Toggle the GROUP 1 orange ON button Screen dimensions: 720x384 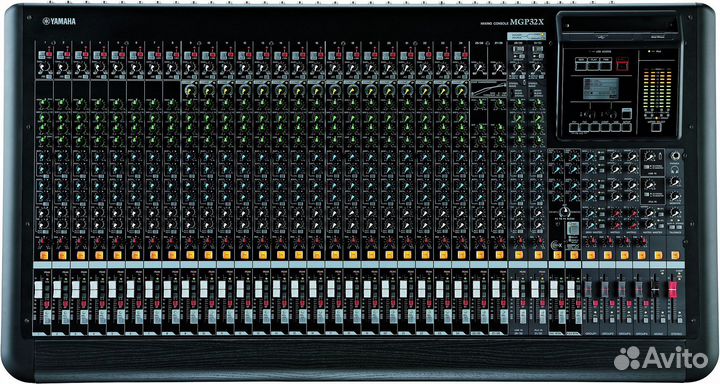(x=591, y=255)
